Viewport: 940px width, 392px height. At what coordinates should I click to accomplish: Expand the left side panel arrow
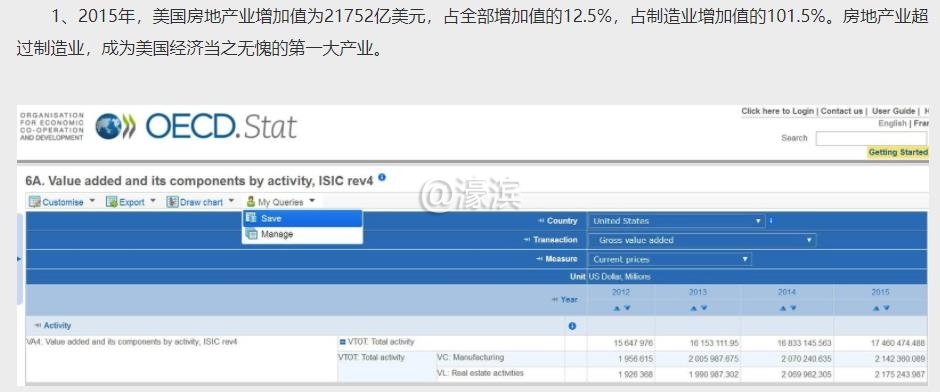click(19, 259)
